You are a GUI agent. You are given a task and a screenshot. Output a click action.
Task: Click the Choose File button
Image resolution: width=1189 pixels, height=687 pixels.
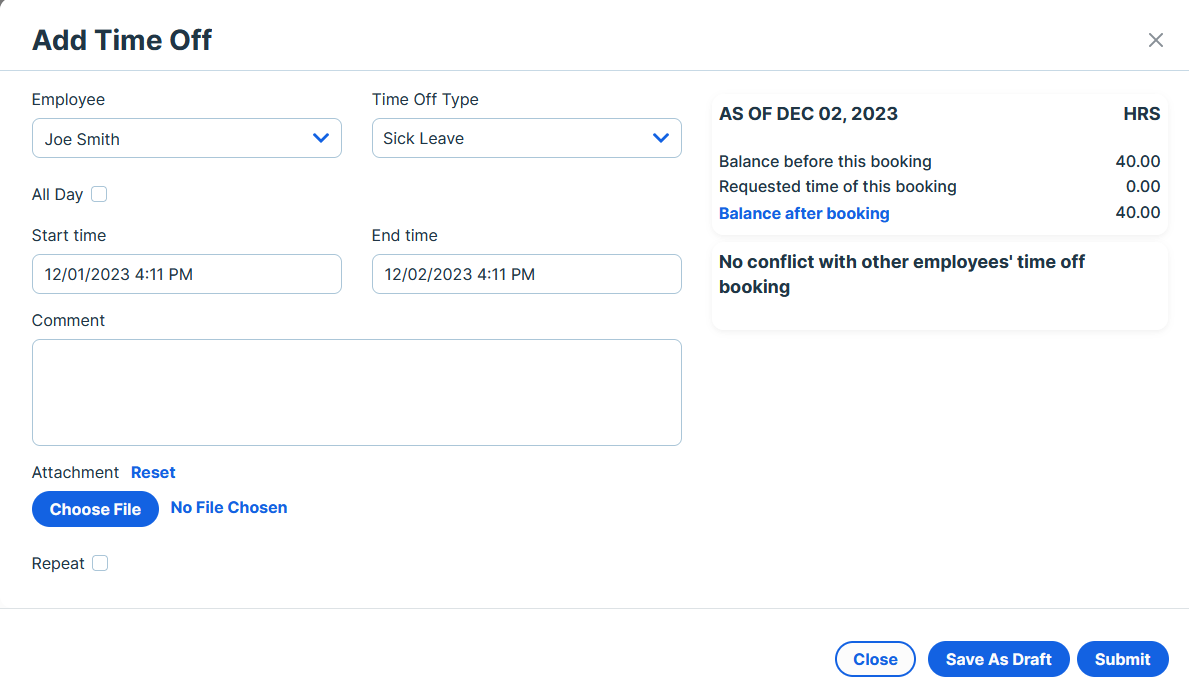click(x=96, y=509)
